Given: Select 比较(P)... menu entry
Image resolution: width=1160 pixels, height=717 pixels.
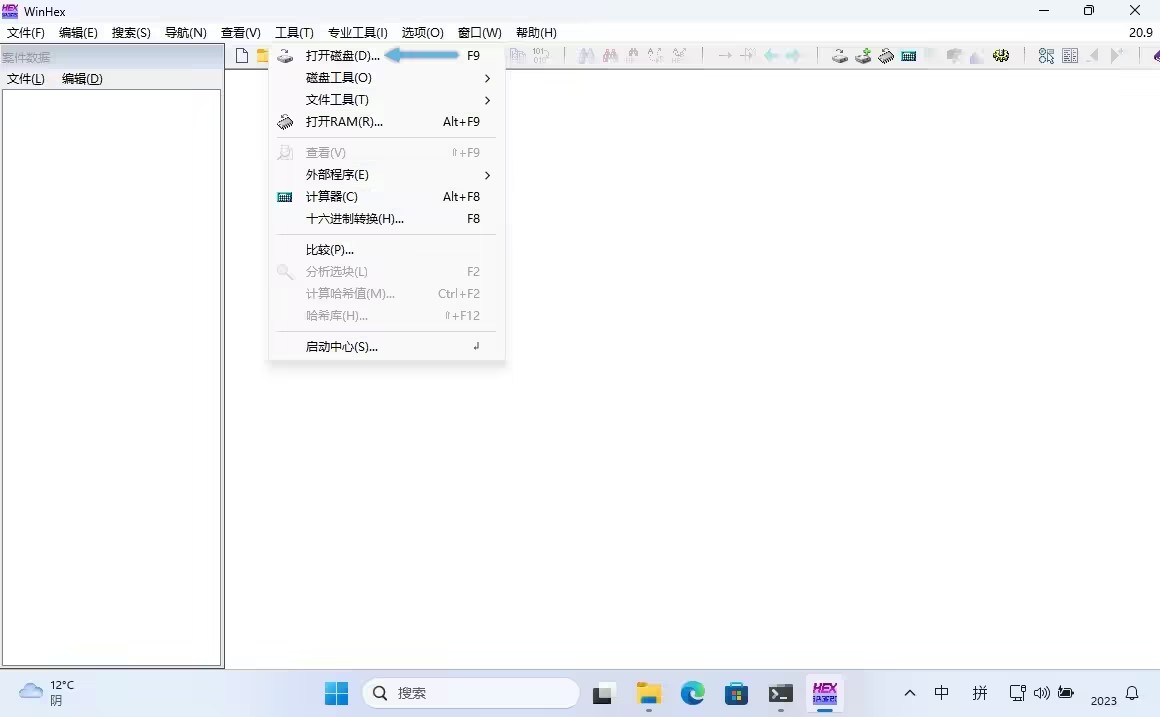Looking at the screenshot, I should (386, 250).
